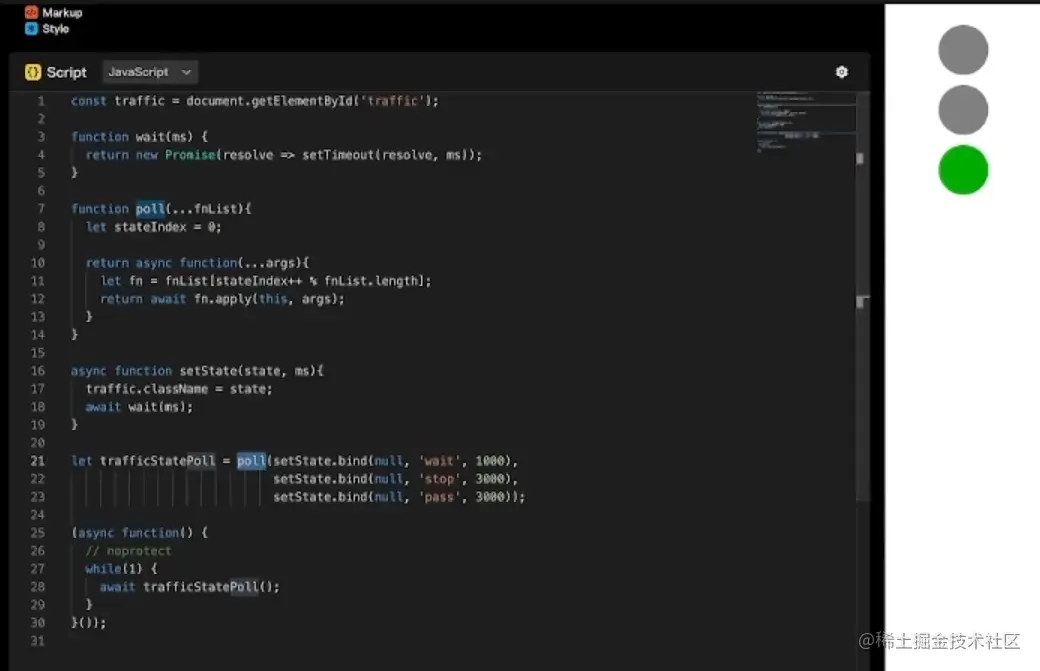
Task: Click the middle gray traffic light
Action: pyautogui.click(x=963, y=109)
